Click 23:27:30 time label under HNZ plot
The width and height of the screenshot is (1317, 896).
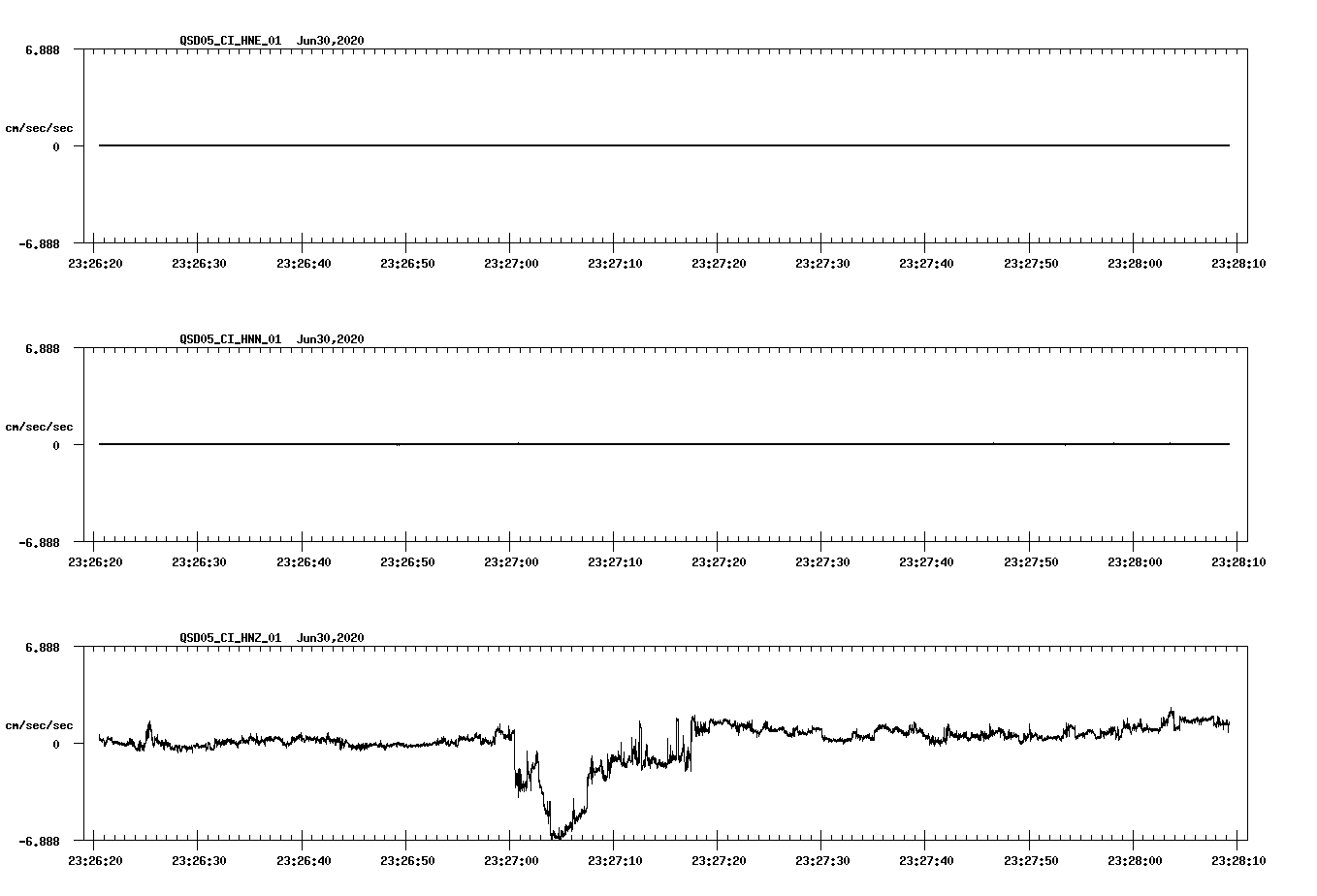(822, 860)
